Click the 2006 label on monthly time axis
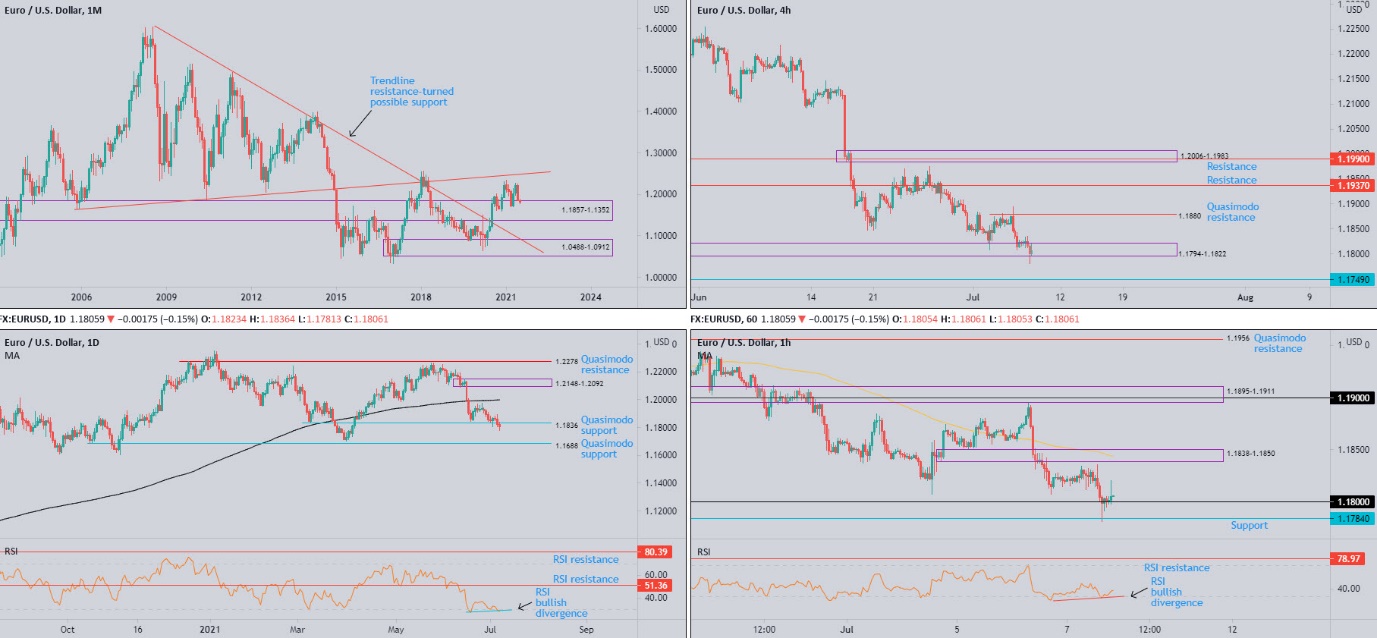Image resolution: width=1377 pixels, height=638 pixels. [82, 297]
